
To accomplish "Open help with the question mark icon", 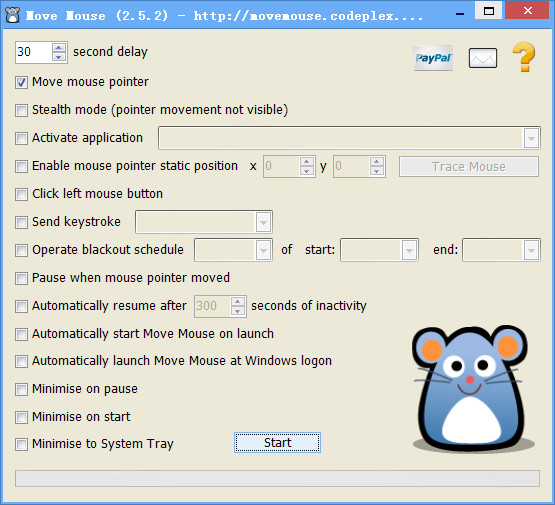I will coord(524,57).
